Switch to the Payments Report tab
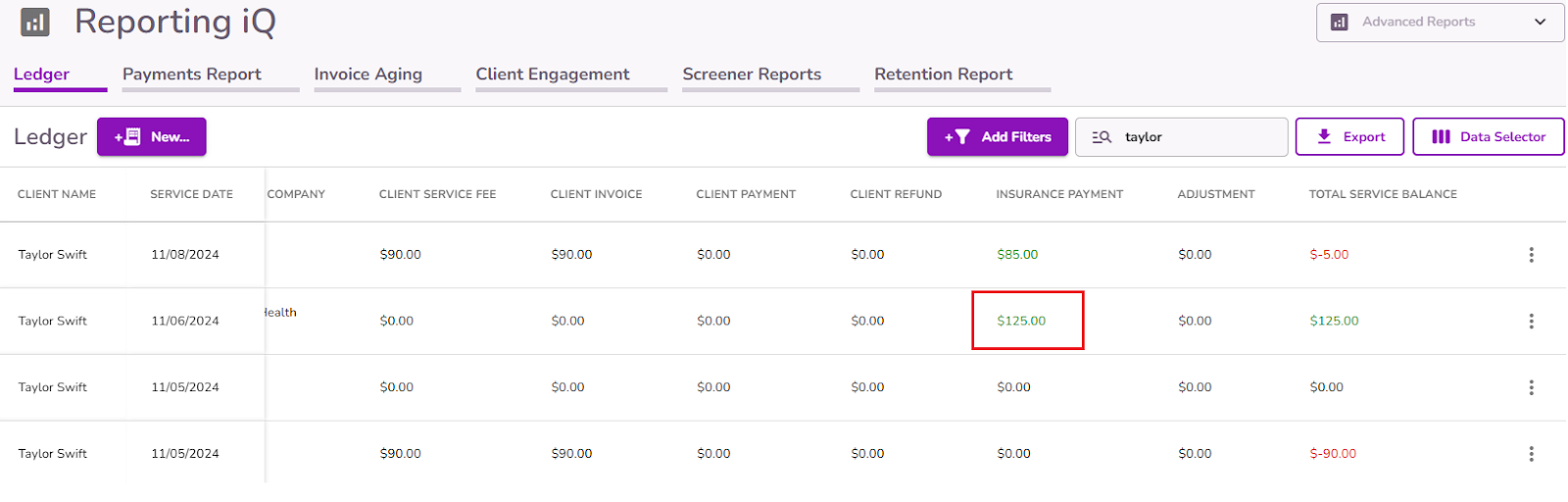The image size is (1568, 502). (192, 75)
